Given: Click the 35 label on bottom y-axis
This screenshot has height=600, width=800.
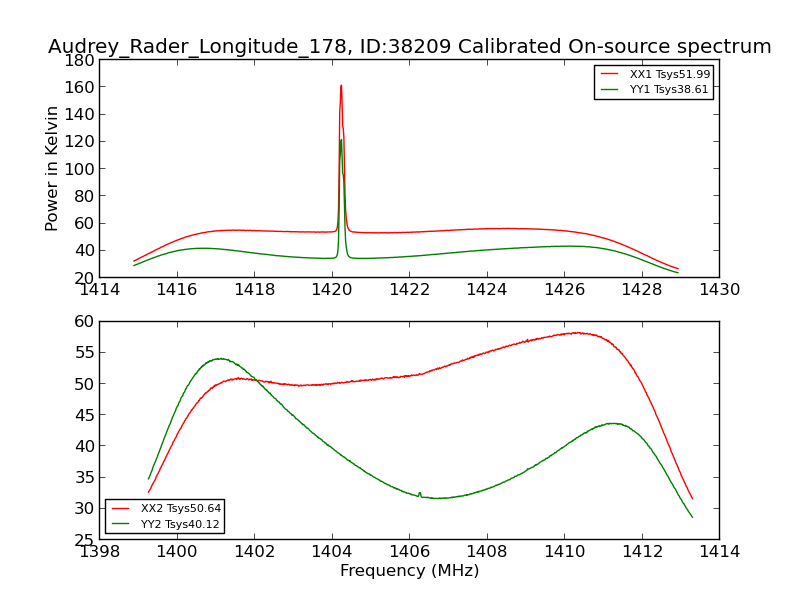Looking at the screenshot, I should (x=84, y=478).
